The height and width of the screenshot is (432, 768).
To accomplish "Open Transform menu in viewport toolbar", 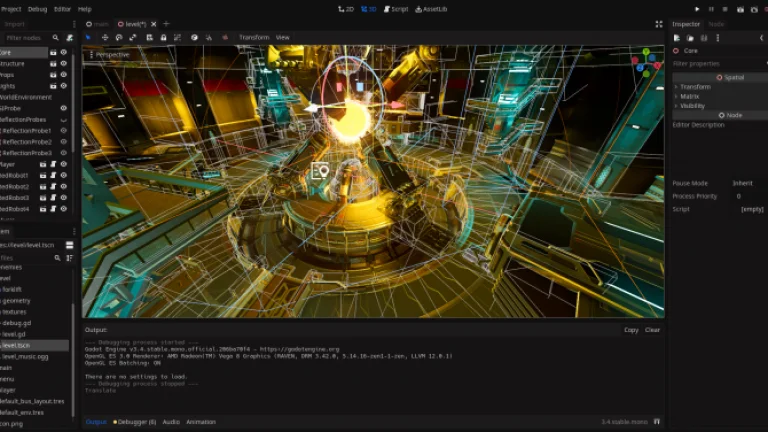I will pos(254,37).
